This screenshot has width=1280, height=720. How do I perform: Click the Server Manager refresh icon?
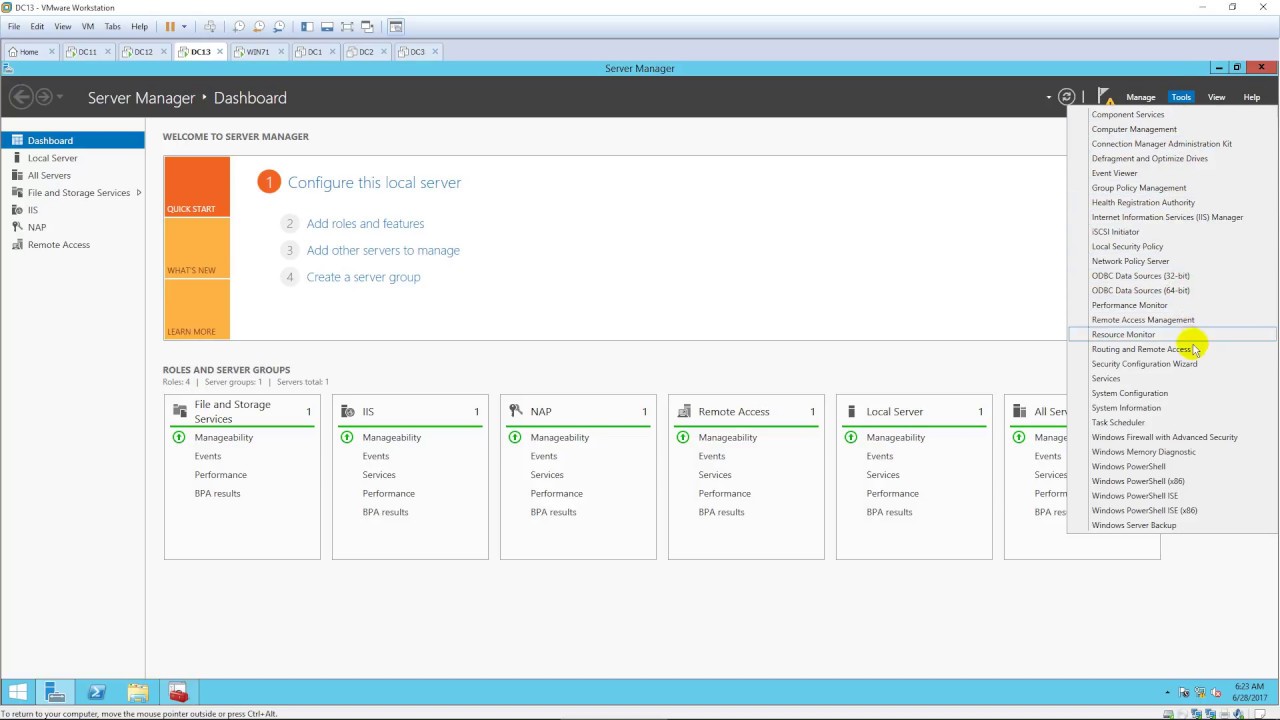(x=1066, y=97)
